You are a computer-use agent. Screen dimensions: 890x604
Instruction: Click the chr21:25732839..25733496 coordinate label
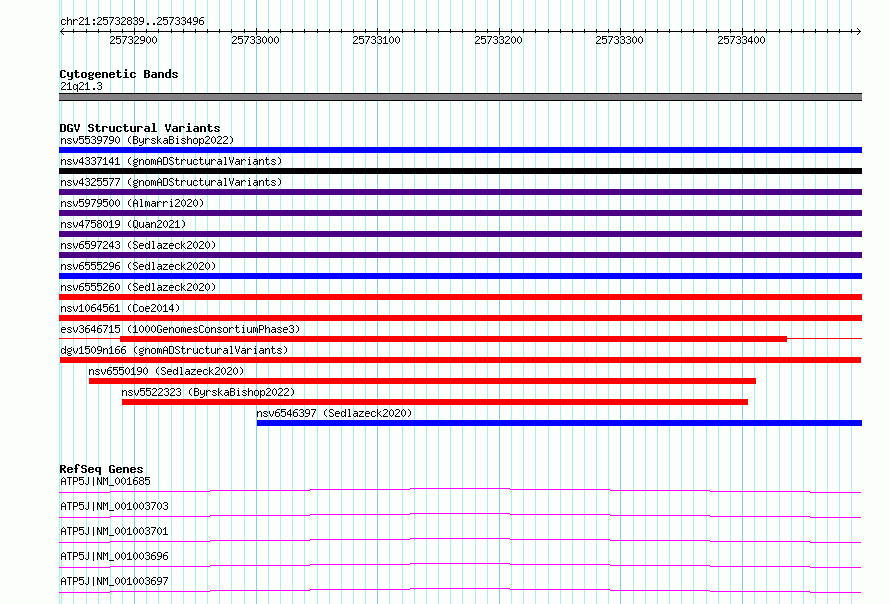(x=132, y=21)
